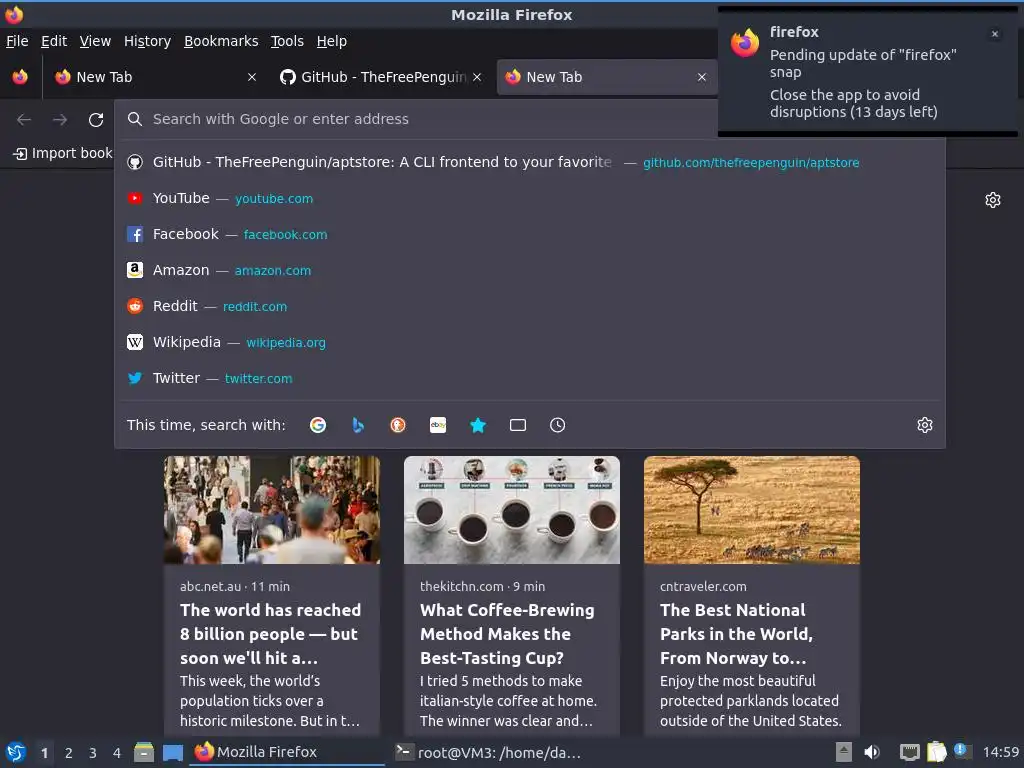The height and width of the screenshot is (768, 1024).
Task: Close the firefox snap notification
Action: [x=995, y=34]
